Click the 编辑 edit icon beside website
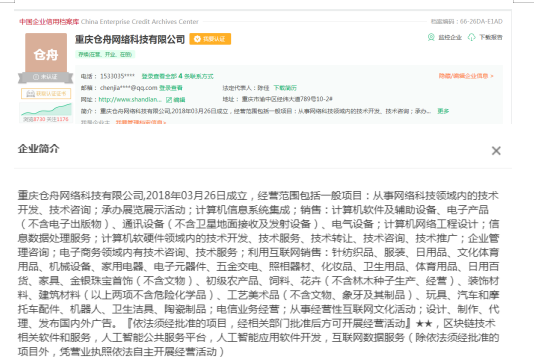This screenshot has width=538, height=360. [169, 100]
